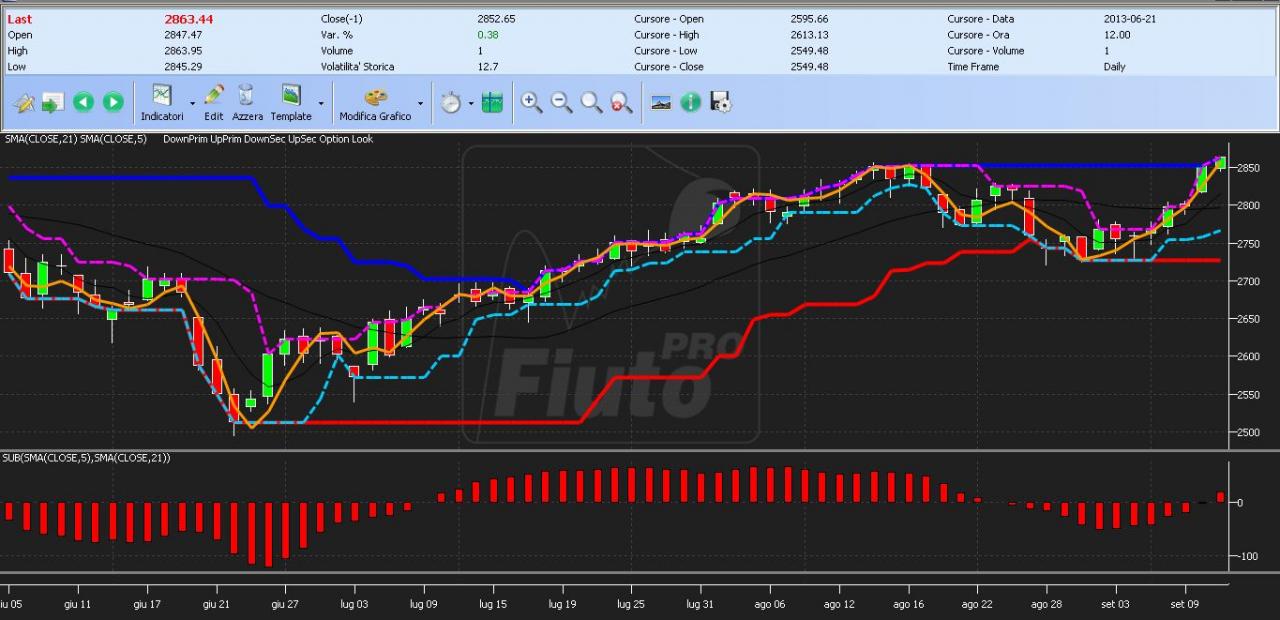
Task: Expand the Modifica Grafico dropdown arrow
Action: (x=420, y=103)
